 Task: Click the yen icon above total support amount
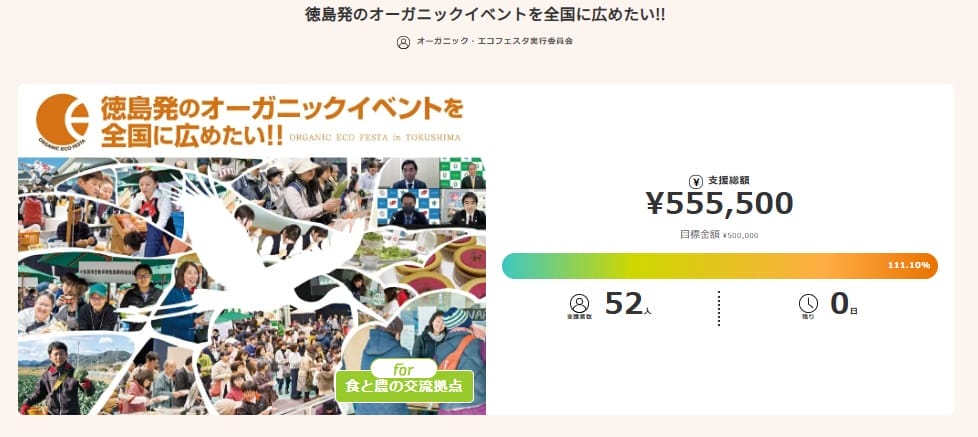pyautogui.click(x=696, y=182)
